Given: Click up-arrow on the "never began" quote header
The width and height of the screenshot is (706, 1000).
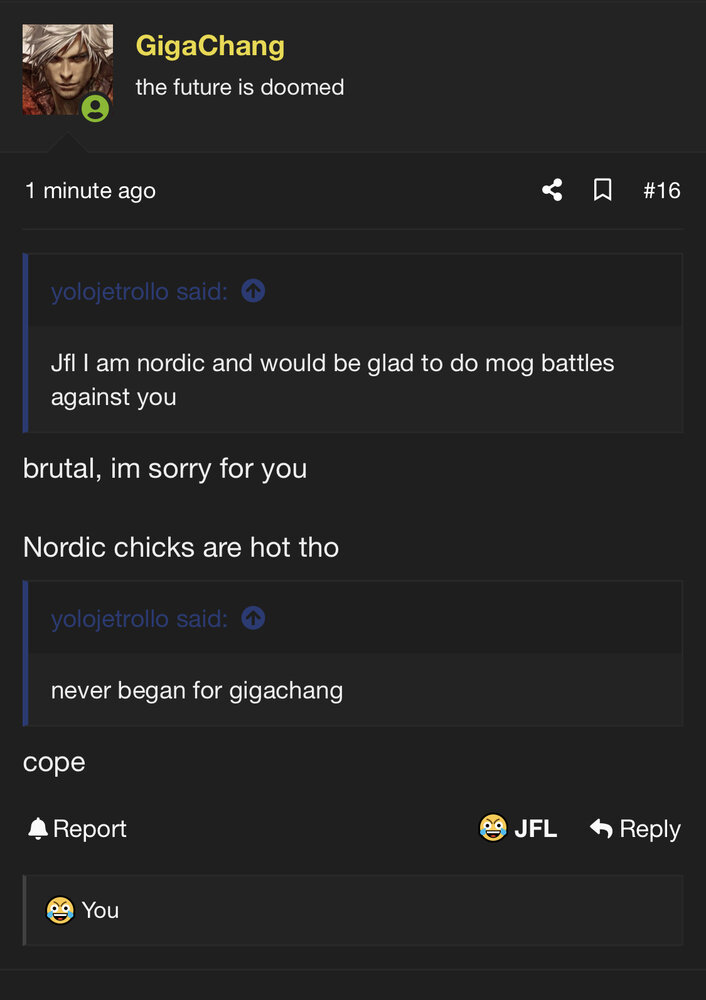Looking at the screenshot, I should pos(254,619).
